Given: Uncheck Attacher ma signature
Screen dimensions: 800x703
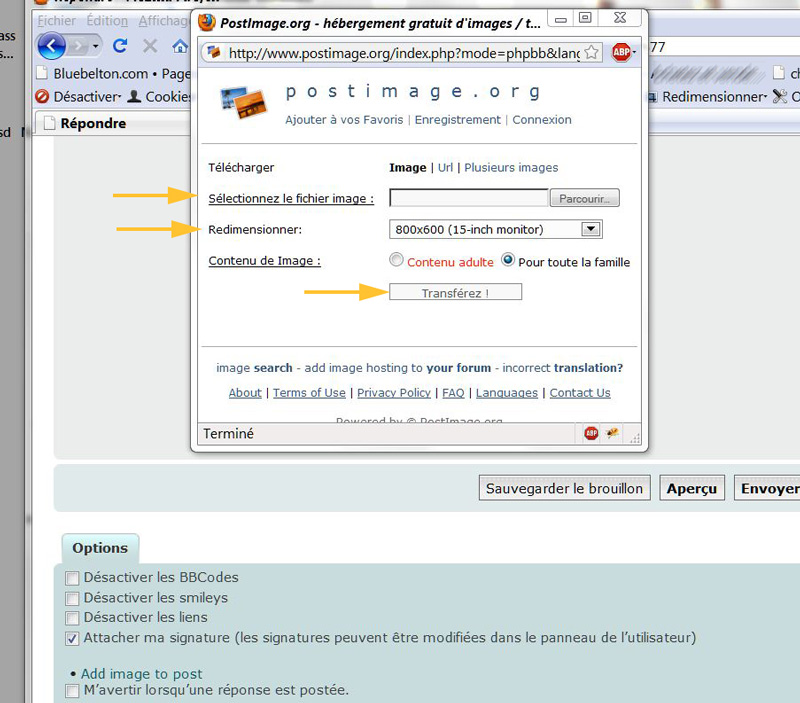Looking at the screenshot, I should [72, 638].
